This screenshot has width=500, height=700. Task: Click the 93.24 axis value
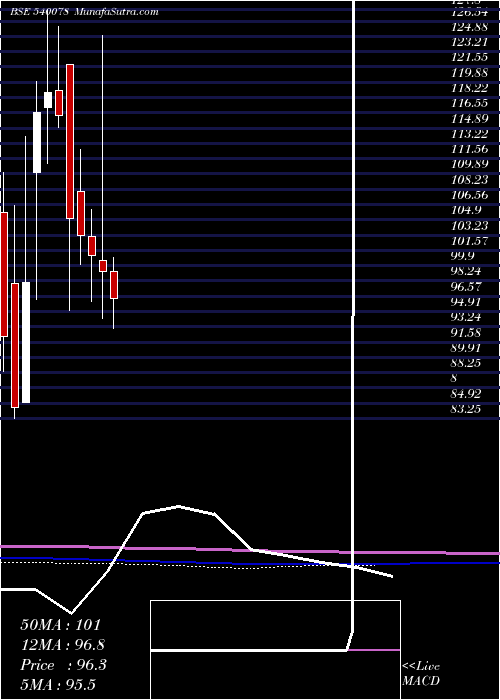tap(466, 317)
